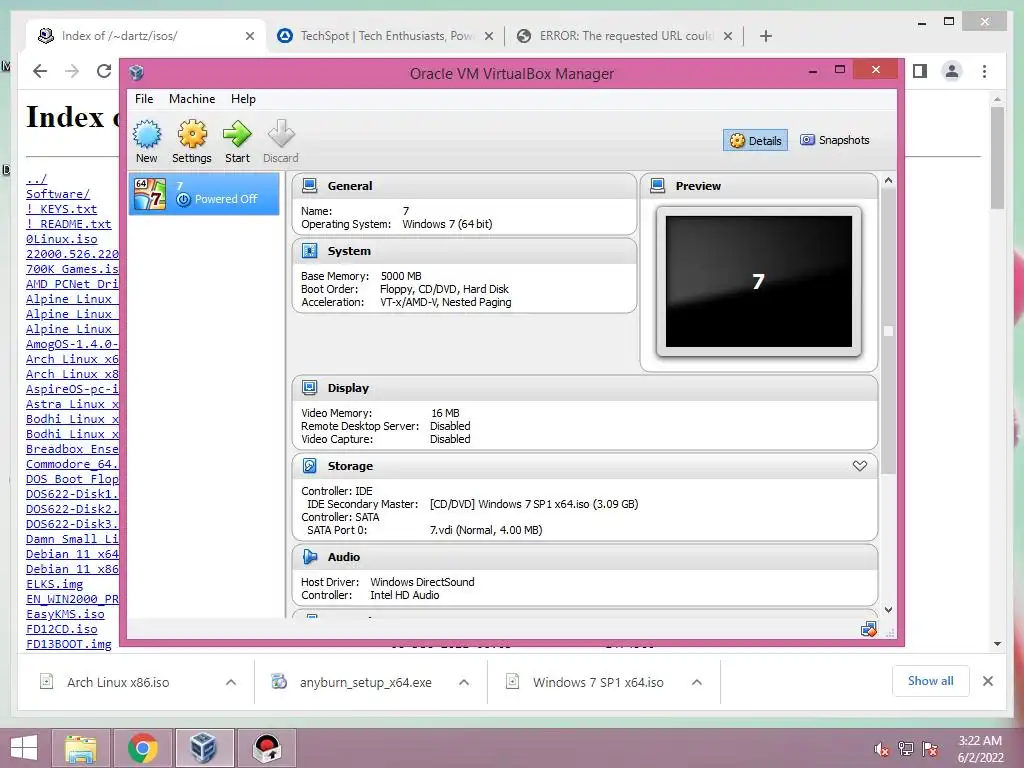Open the ! KEYS.txt link
The height and width of the screenshot is (768, 1024).
[x=61, y=209]
